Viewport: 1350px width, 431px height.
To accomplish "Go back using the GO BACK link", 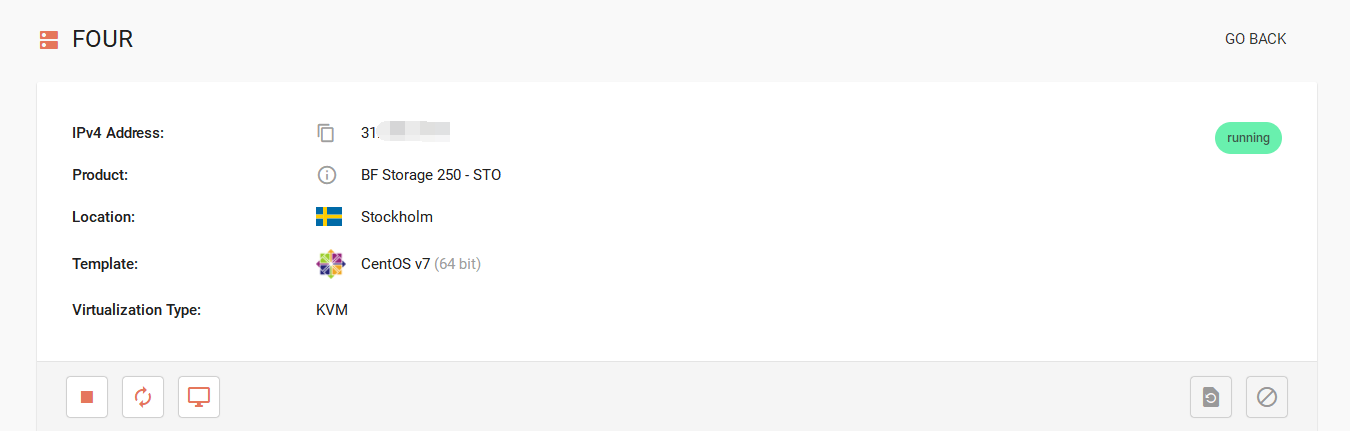I will coord(1255,39).
